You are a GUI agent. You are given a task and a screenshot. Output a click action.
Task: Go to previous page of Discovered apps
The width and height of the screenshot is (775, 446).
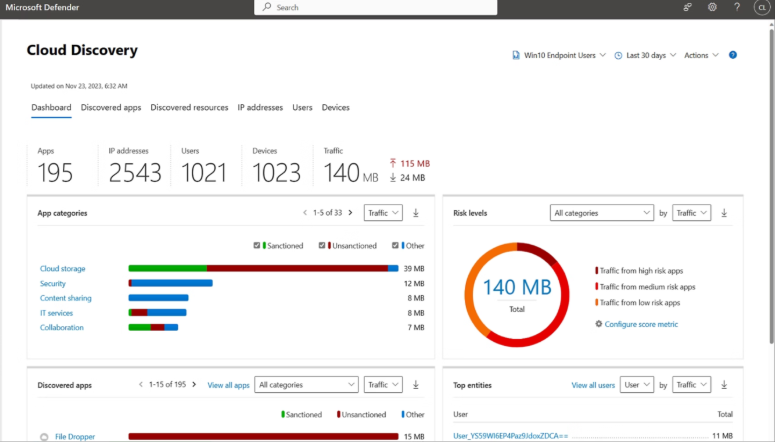click(141, 384)
